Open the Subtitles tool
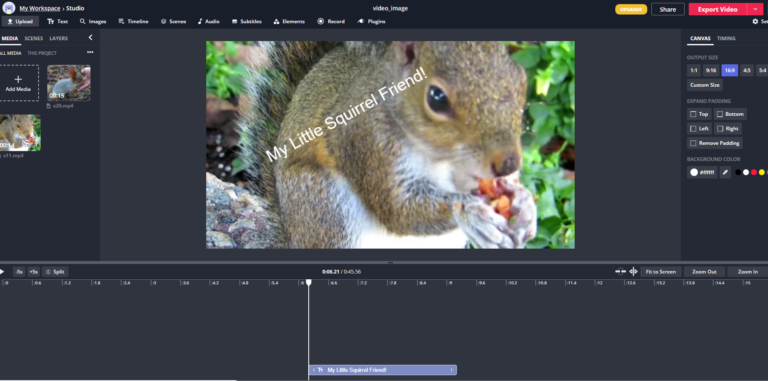This screenshot has width=768, height=381. point(247,22)
